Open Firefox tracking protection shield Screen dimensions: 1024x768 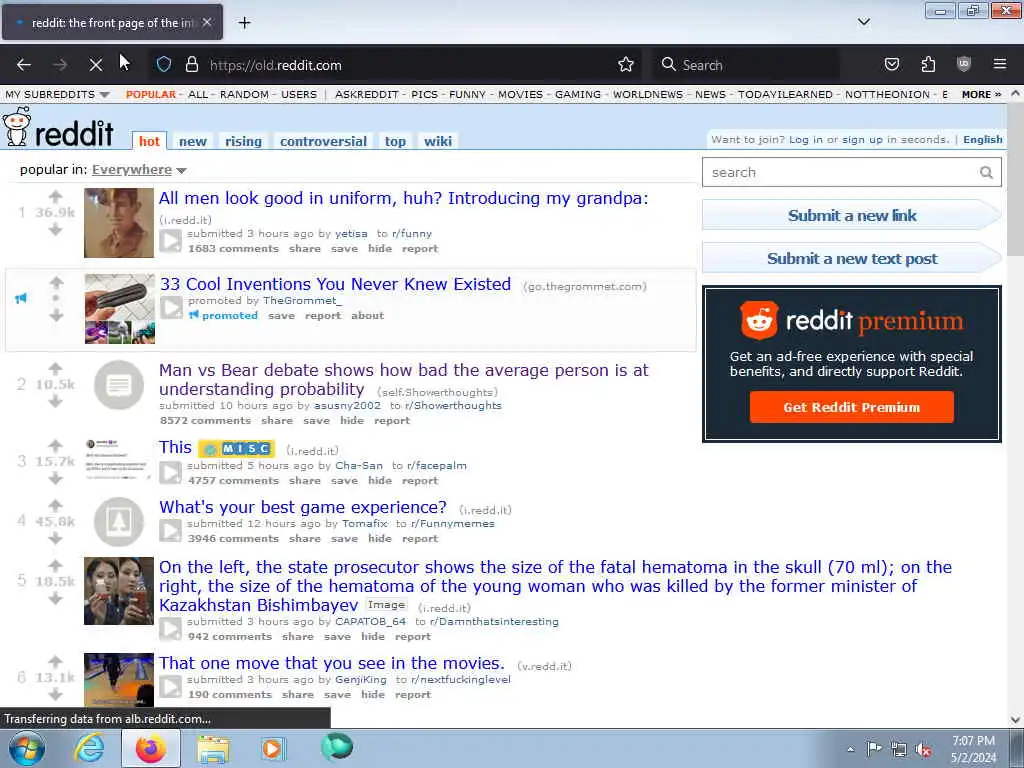click(164, 65)
